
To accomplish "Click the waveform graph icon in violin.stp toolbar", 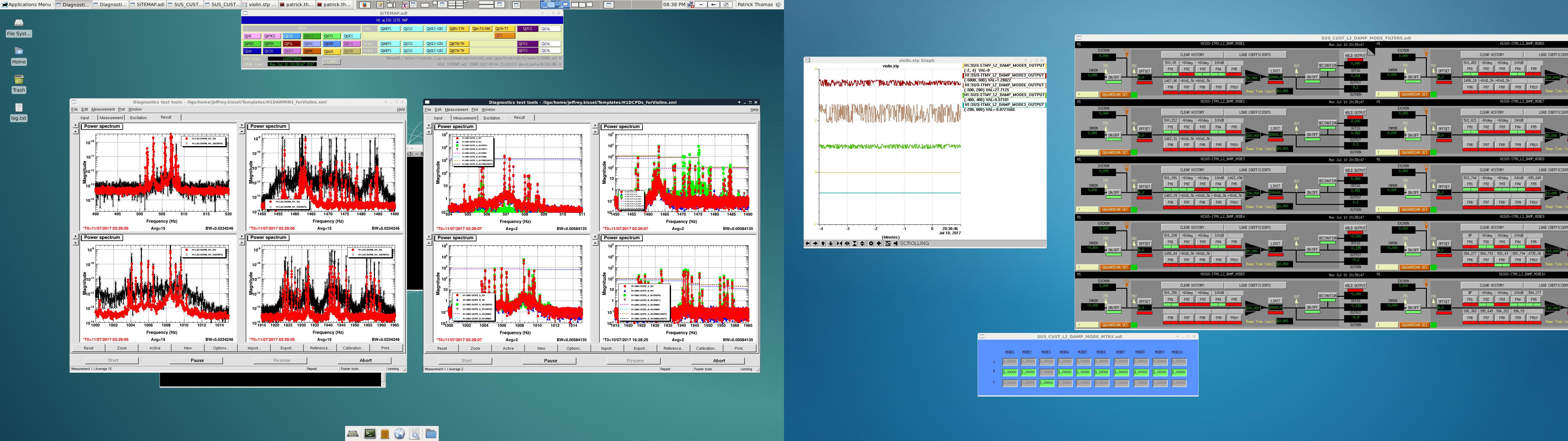I will click(x=888, y=244).
